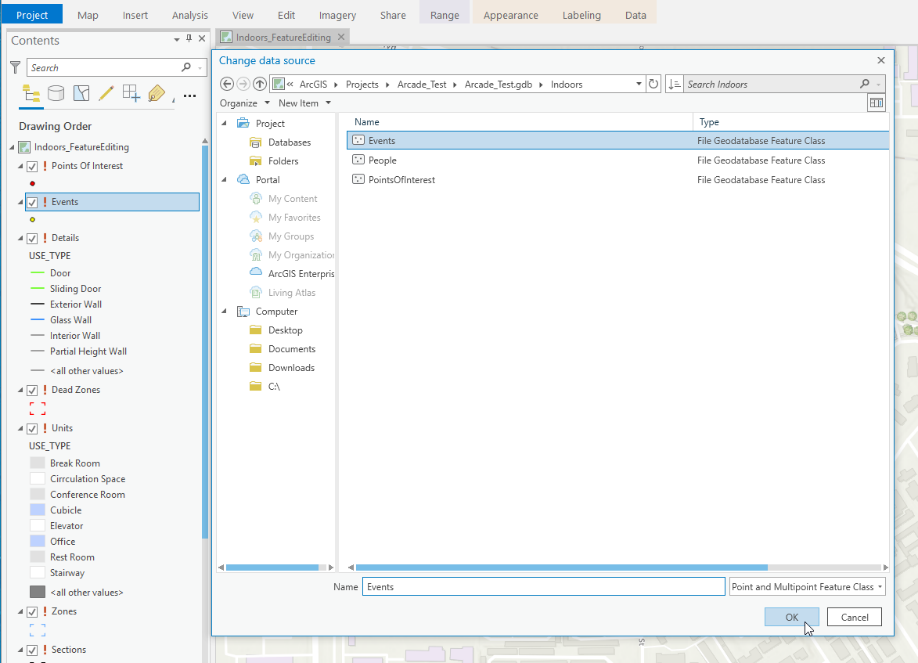
Task: Switch to the Analysis ribbon tab
Action: 190,15
